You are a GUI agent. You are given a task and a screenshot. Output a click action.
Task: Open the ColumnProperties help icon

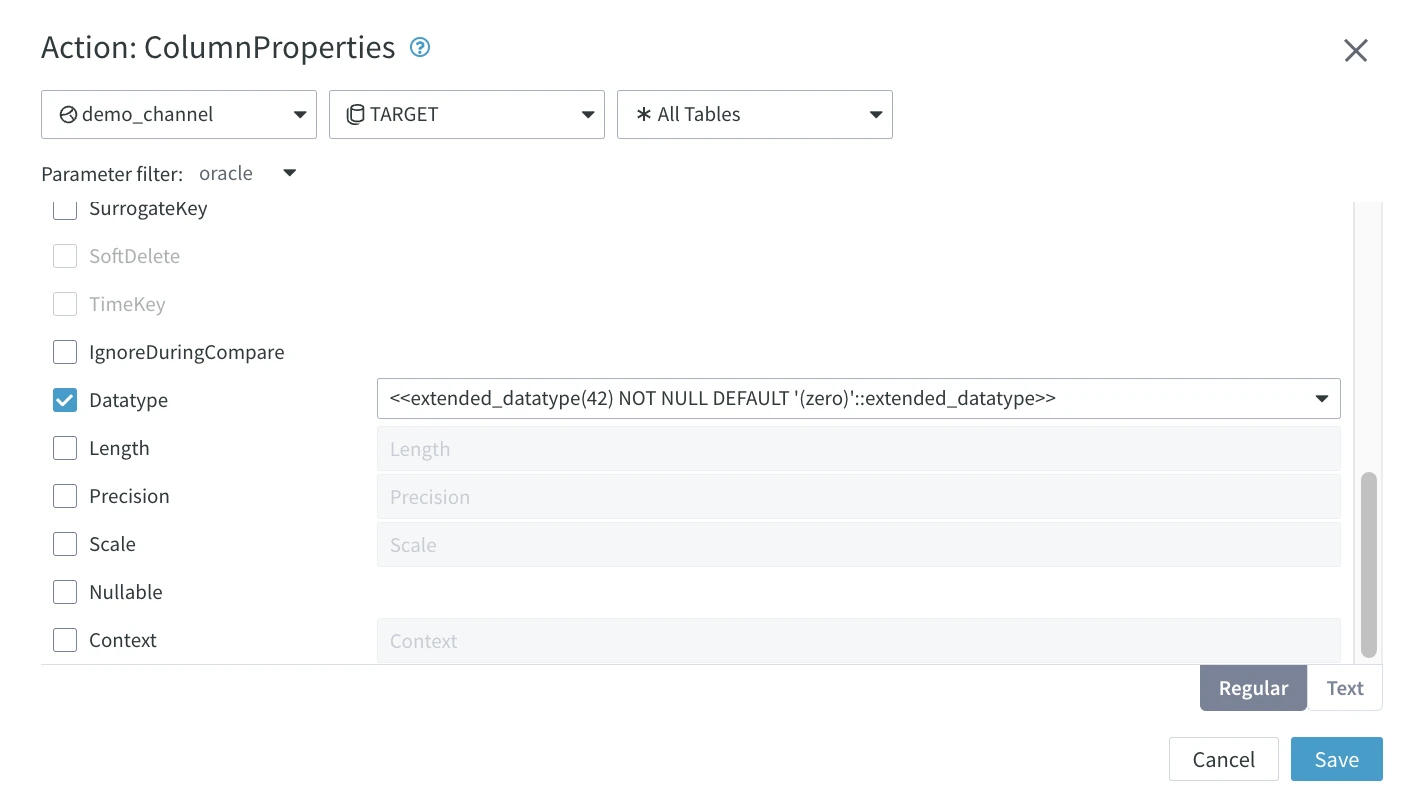click(420, 47)
